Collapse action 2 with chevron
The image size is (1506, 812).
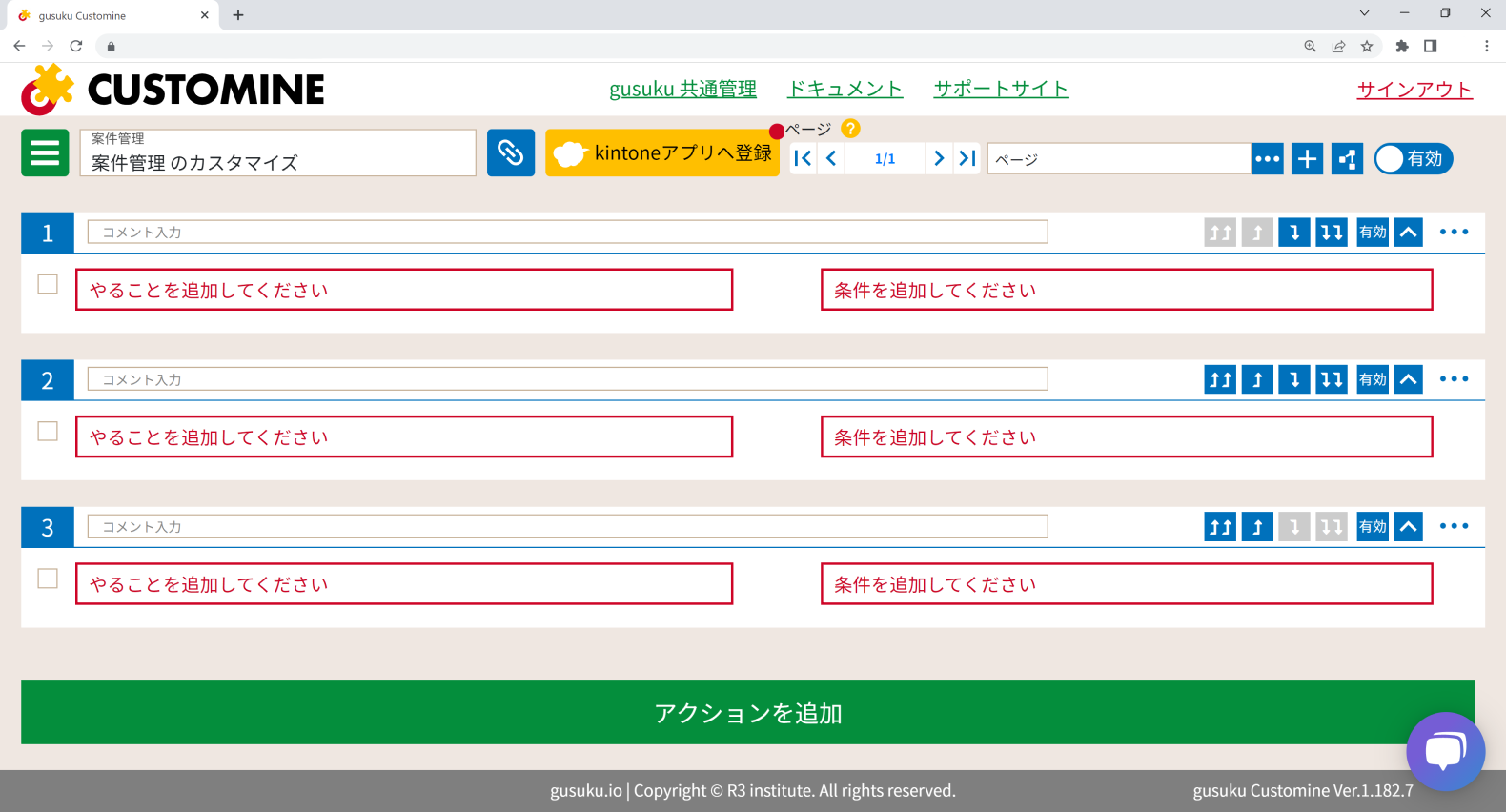coord(1408,379)
